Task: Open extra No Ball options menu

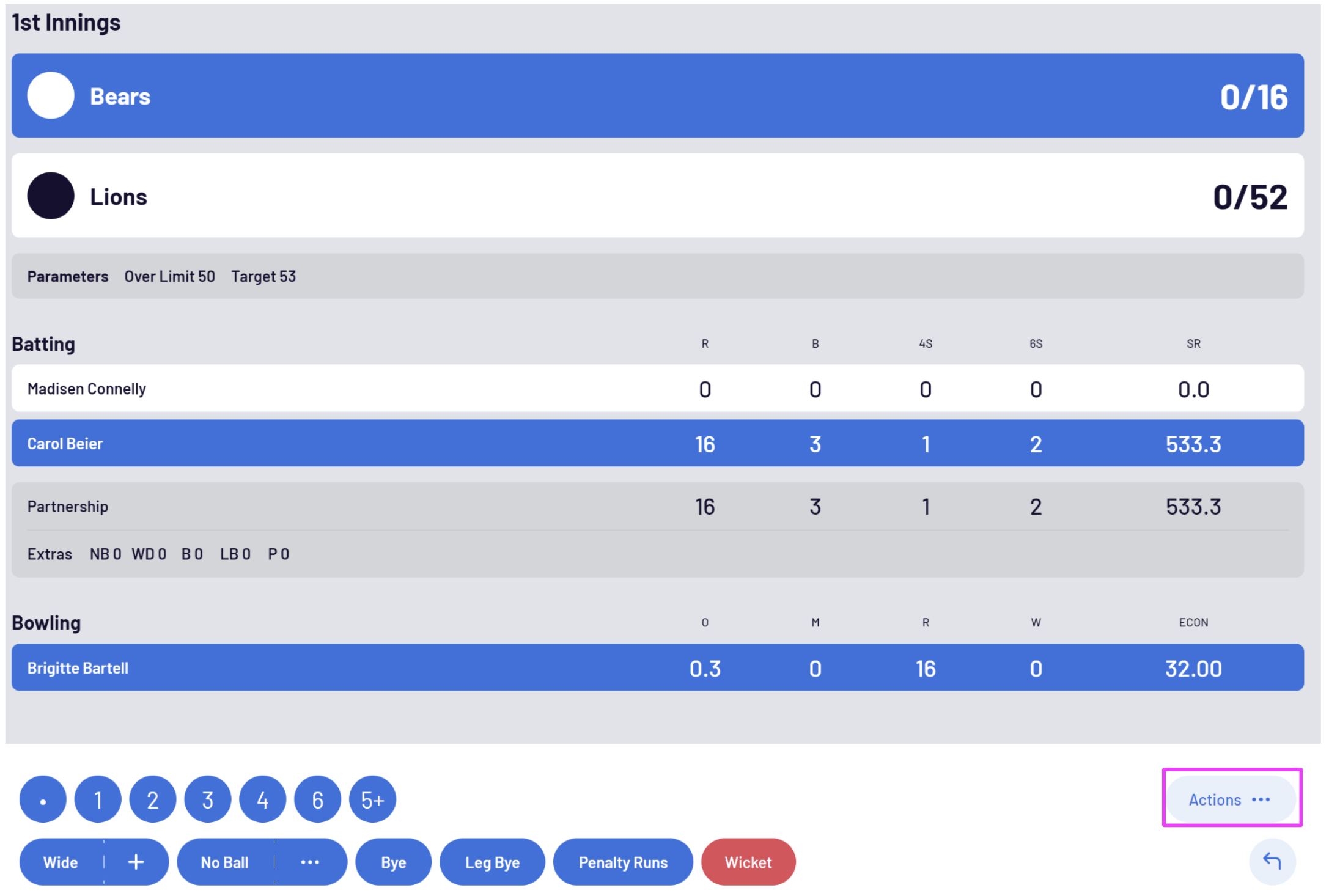Action: 311,862
